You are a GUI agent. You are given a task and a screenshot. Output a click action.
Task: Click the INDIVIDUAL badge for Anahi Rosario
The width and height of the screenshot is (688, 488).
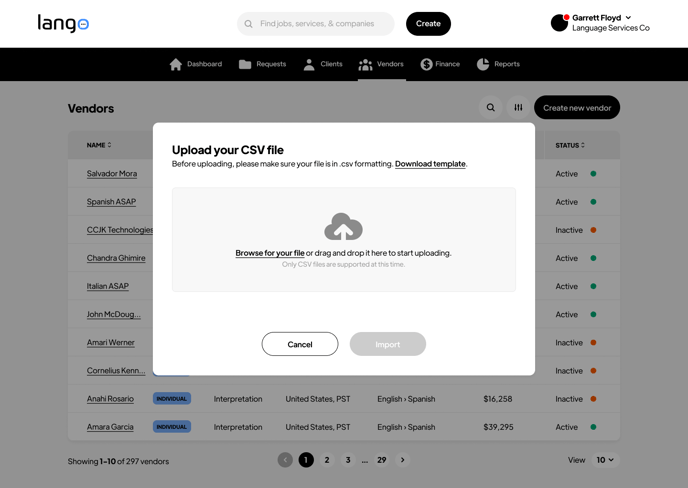pyautogui.click(x=172, y=398)
